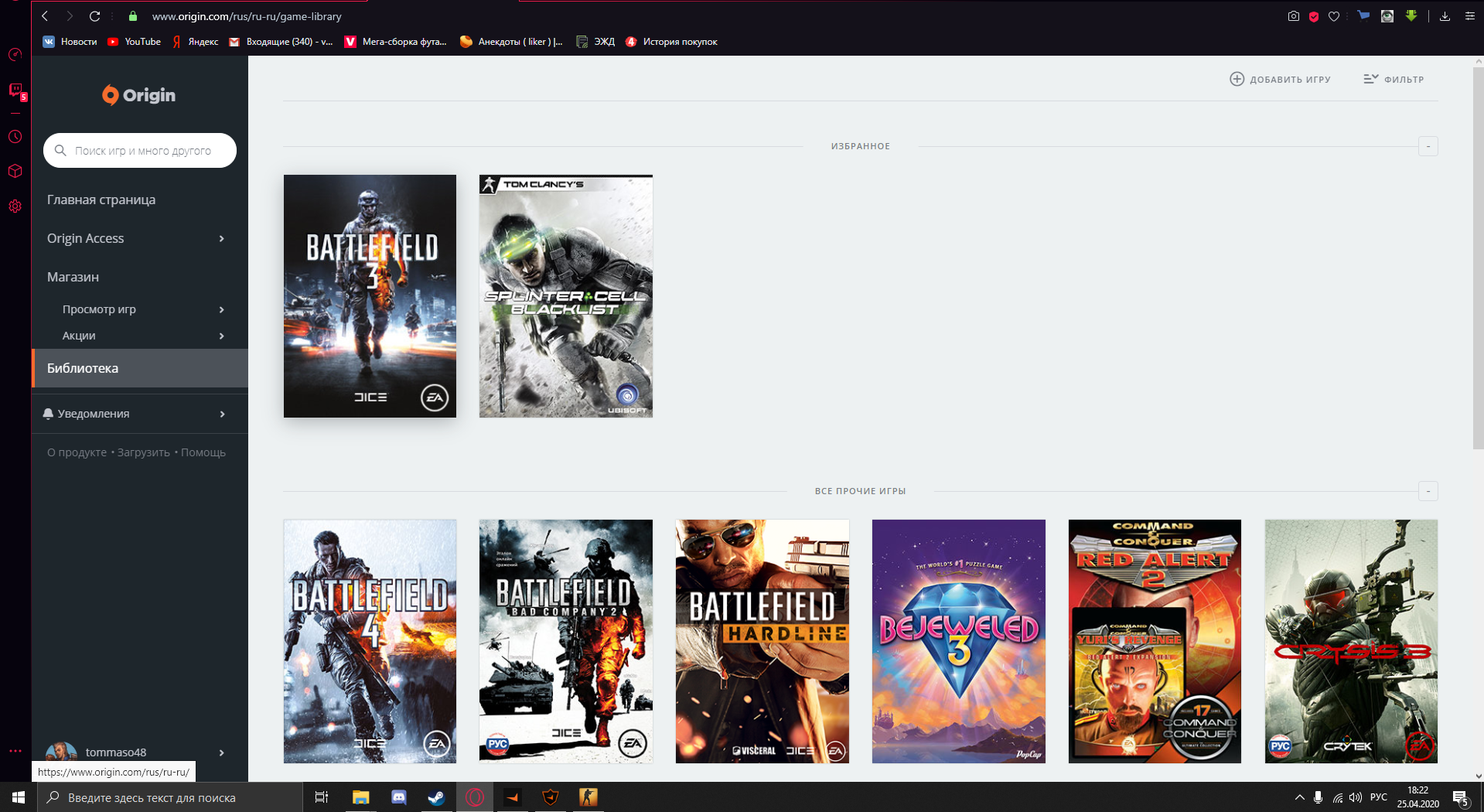Screen dimensions: 1484x812
Task: Open the История покупок bookmark
Action: click(x=671, y=42)
